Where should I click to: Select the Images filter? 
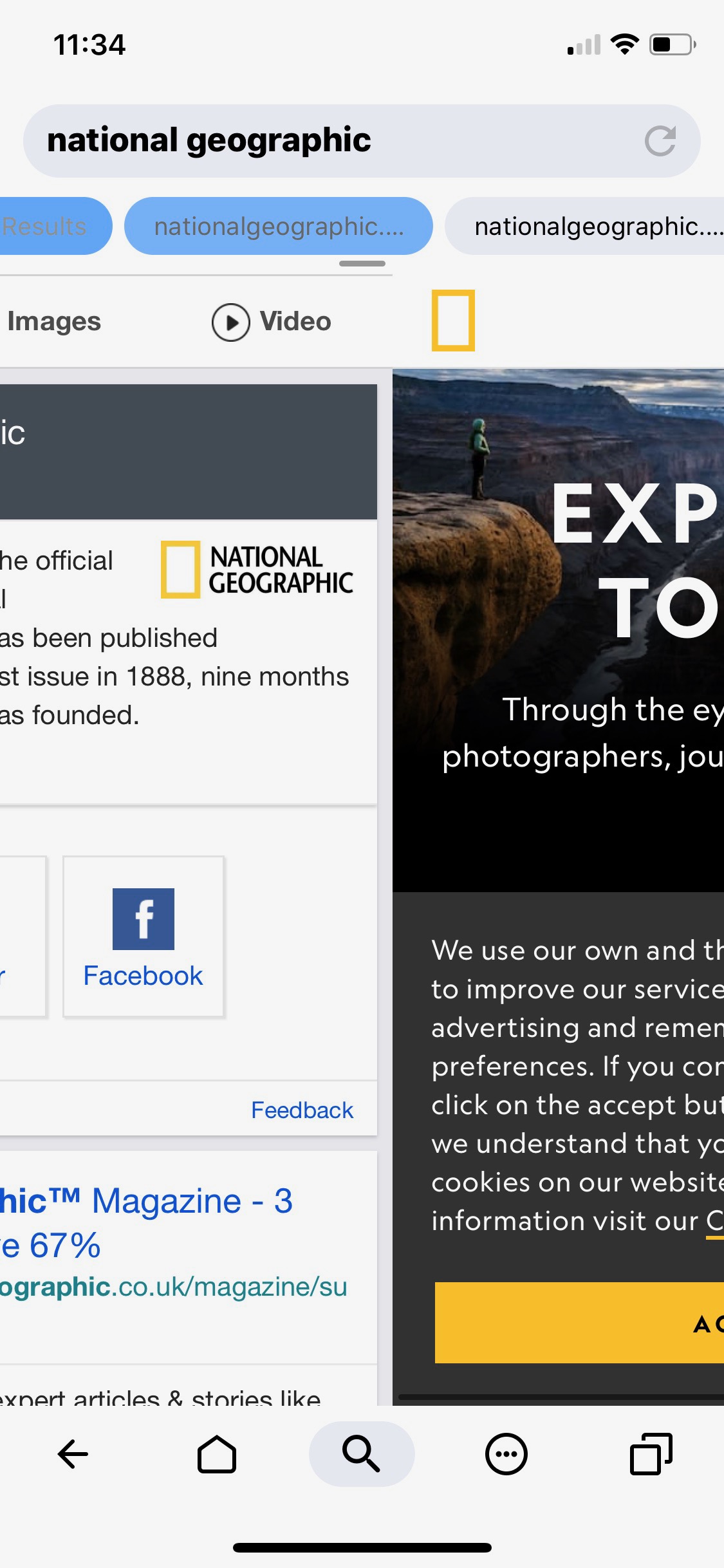click(x=54, y=321)
